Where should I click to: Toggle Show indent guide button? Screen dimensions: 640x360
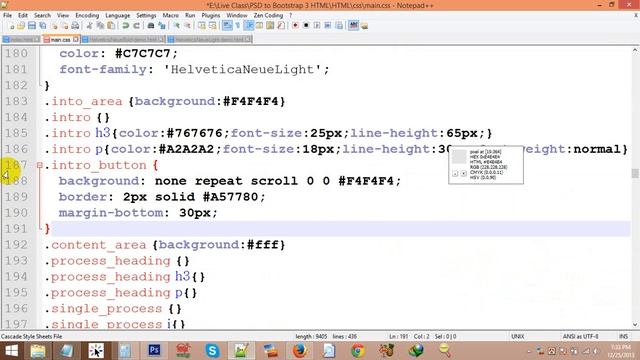pyautogui.click(x=249, y=26)
